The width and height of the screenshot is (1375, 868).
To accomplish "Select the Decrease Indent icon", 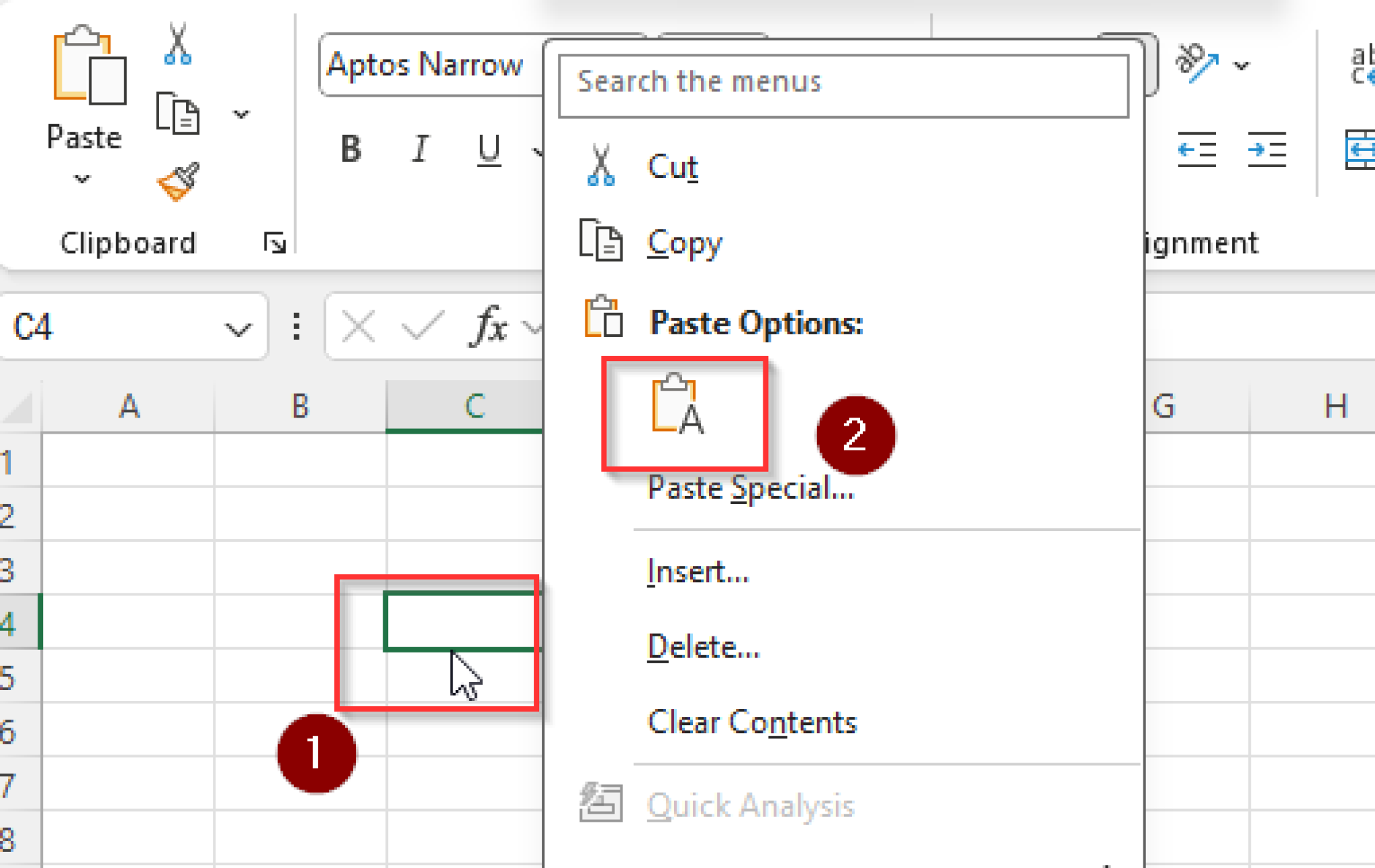I will pyautogui.click(x=1197, y=149).
